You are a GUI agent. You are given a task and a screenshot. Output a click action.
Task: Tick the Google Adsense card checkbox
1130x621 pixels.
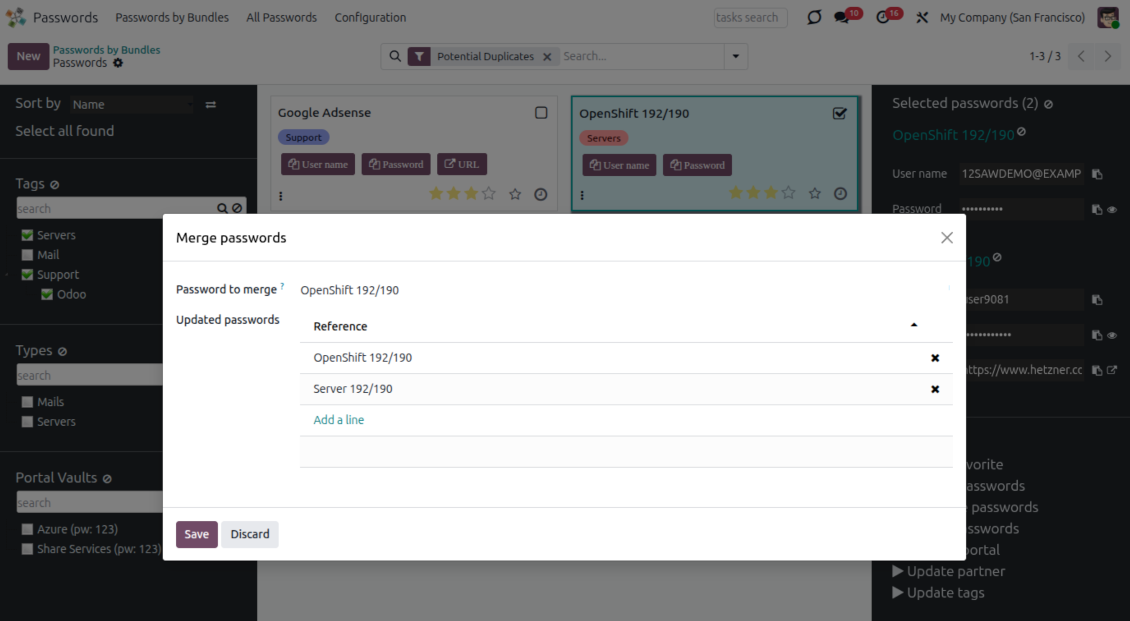(x=541, y=113)
